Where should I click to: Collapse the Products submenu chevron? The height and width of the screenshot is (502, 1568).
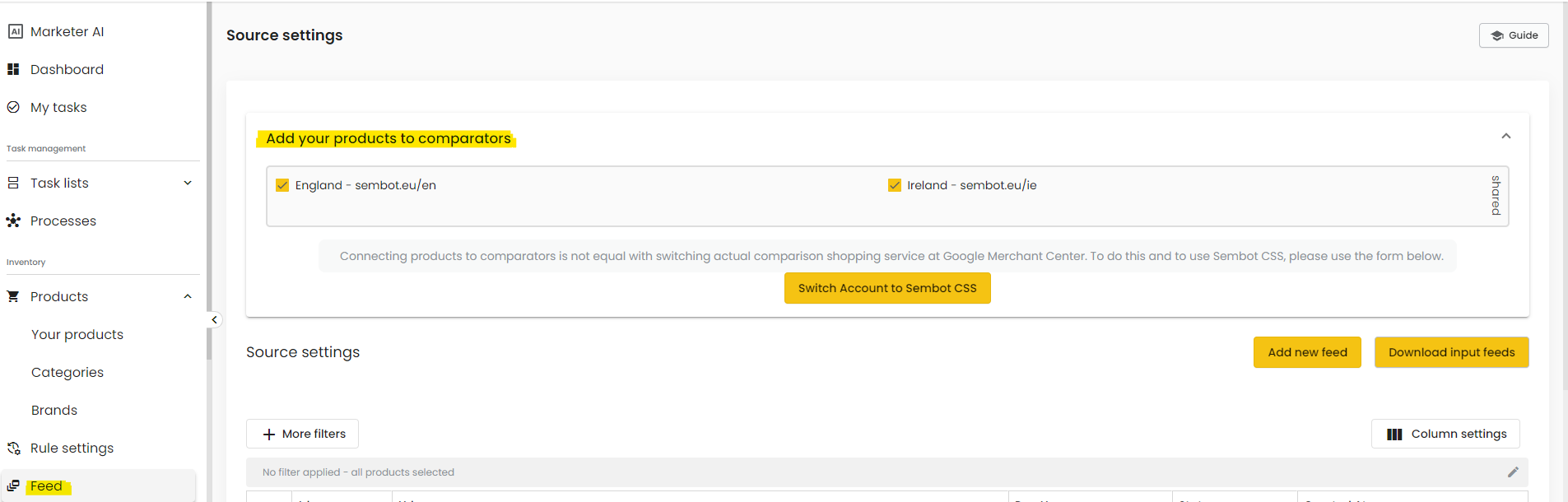[188, 296]
